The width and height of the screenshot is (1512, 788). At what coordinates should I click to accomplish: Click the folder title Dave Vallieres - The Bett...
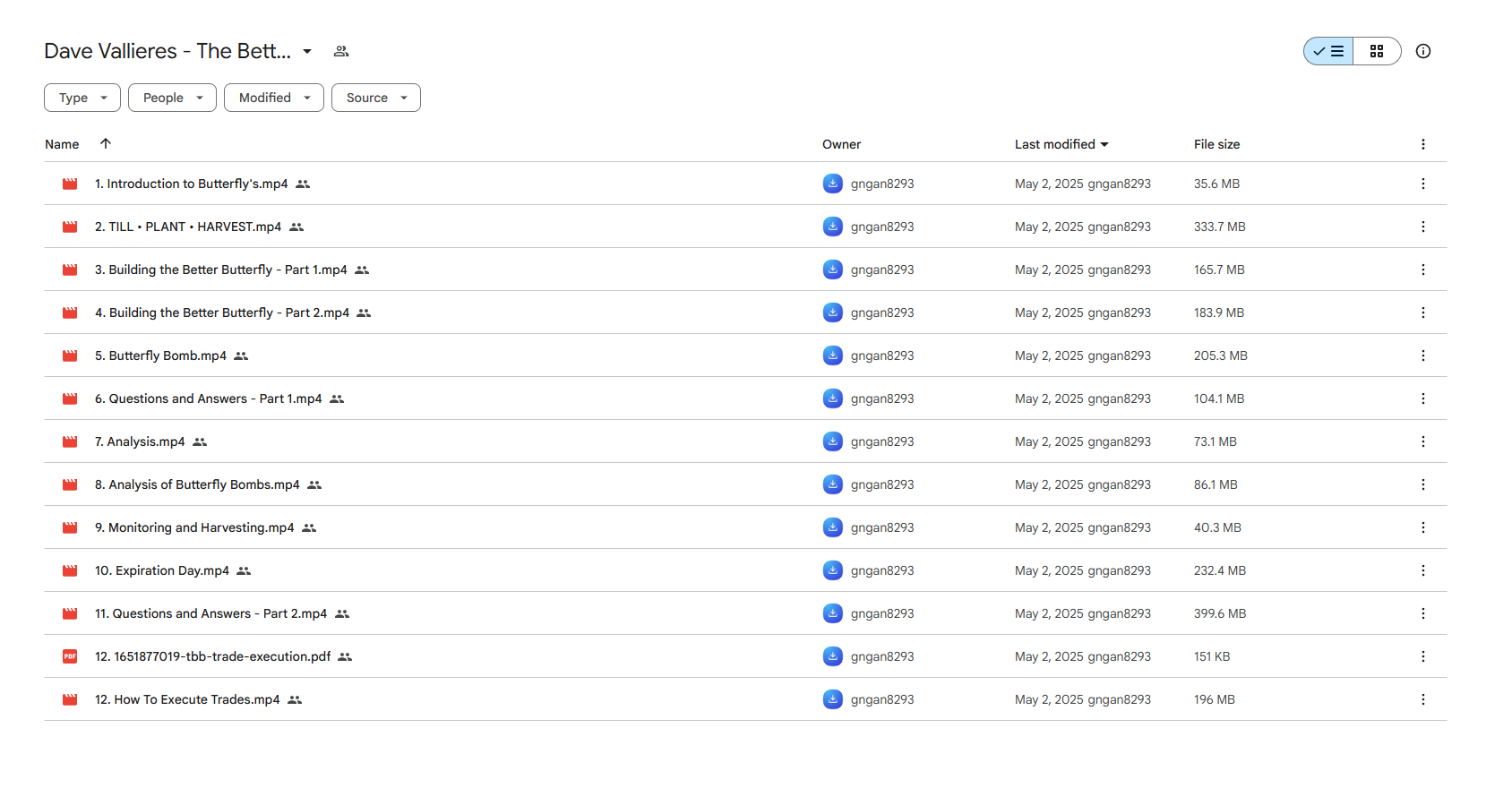click(x=168, y=51)
